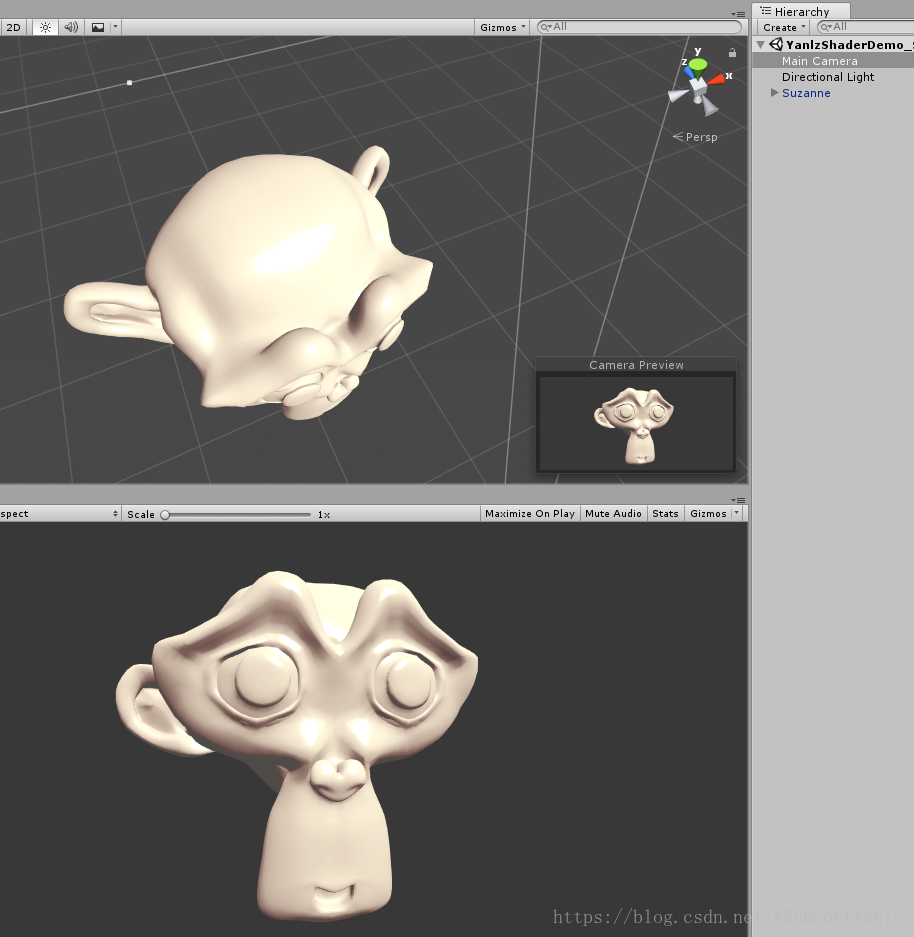Open Hierarchy Create dropdown
This screenshot has width=914, height=937.
[x=784, y=27]
